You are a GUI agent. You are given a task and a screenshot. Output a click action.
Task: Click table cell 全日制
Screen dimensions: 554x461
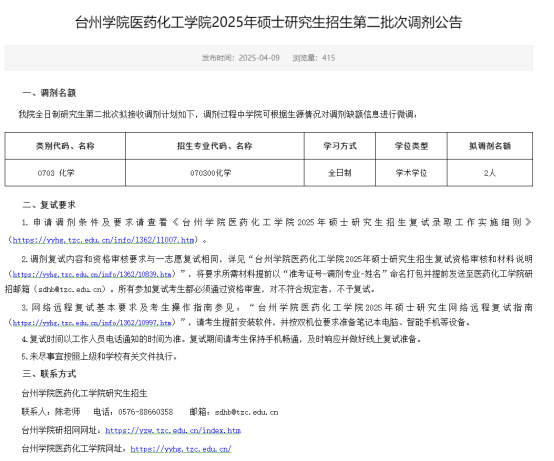340,173
